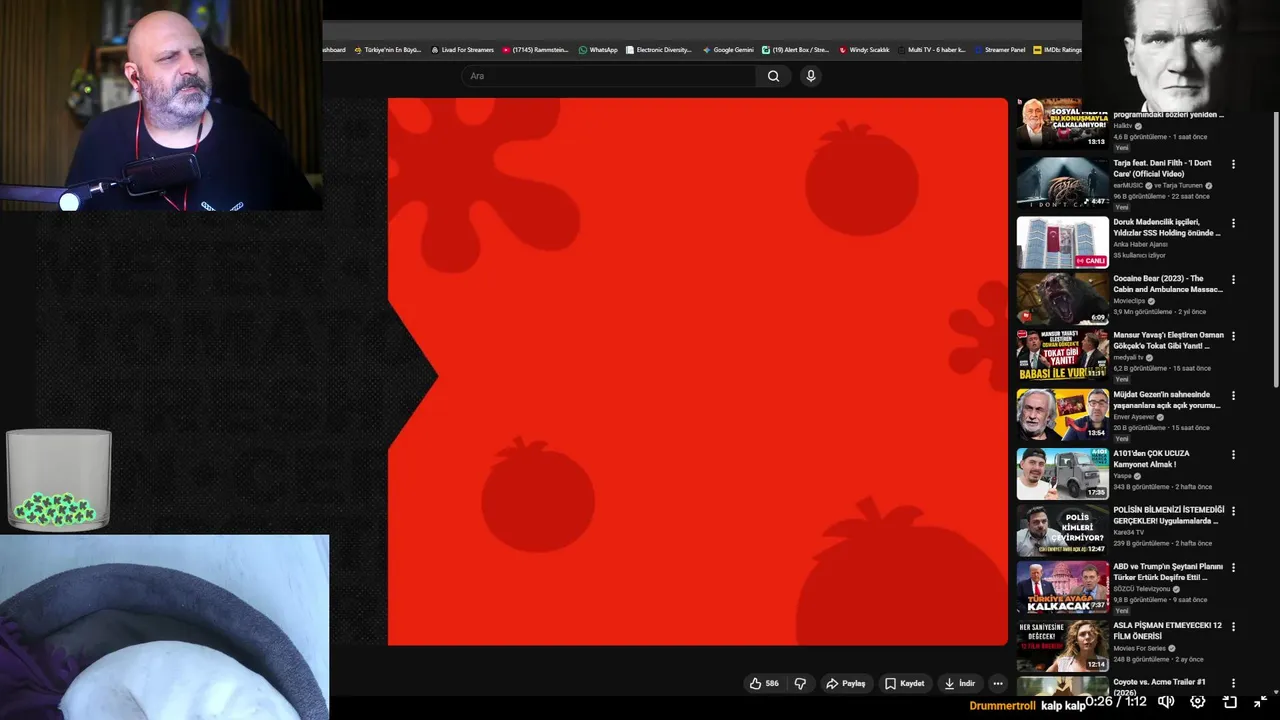Open the Streamer Panel bookmark
Image resolution: width=1280 pixels, height=720 pixels.
[999, 50]
